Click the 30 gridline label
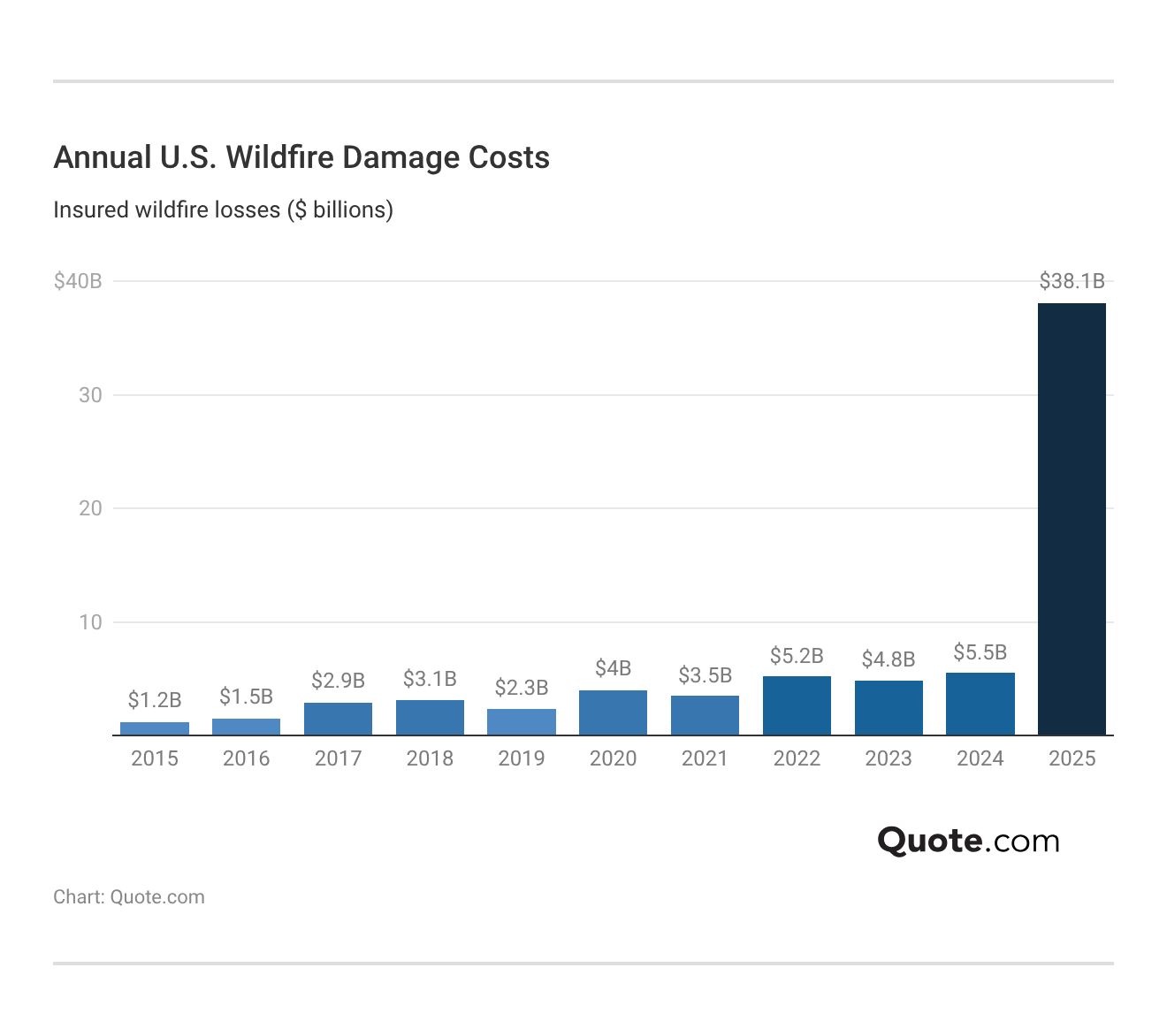Image resolution: width=1167 pixels, height=1036 pixels. coord(91,395)
